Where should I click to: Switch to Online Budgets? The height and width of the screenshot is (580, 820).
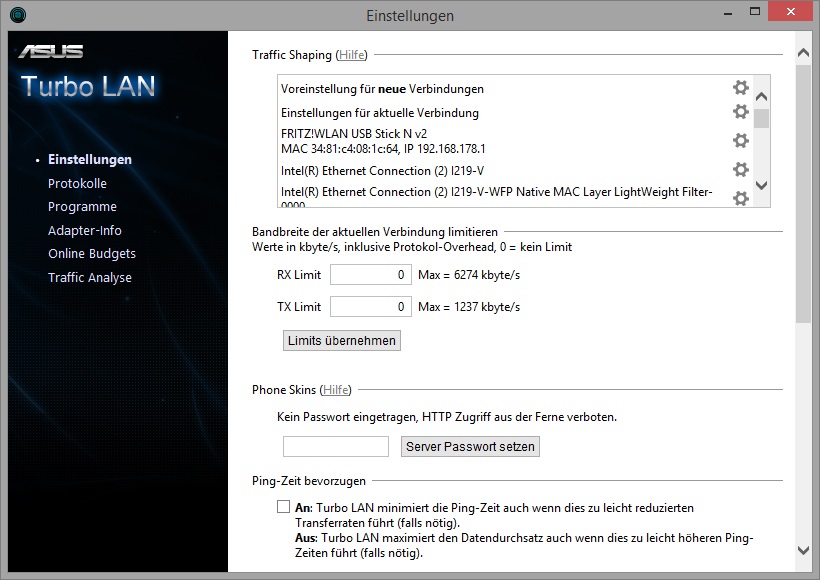[x=92, y=254]
